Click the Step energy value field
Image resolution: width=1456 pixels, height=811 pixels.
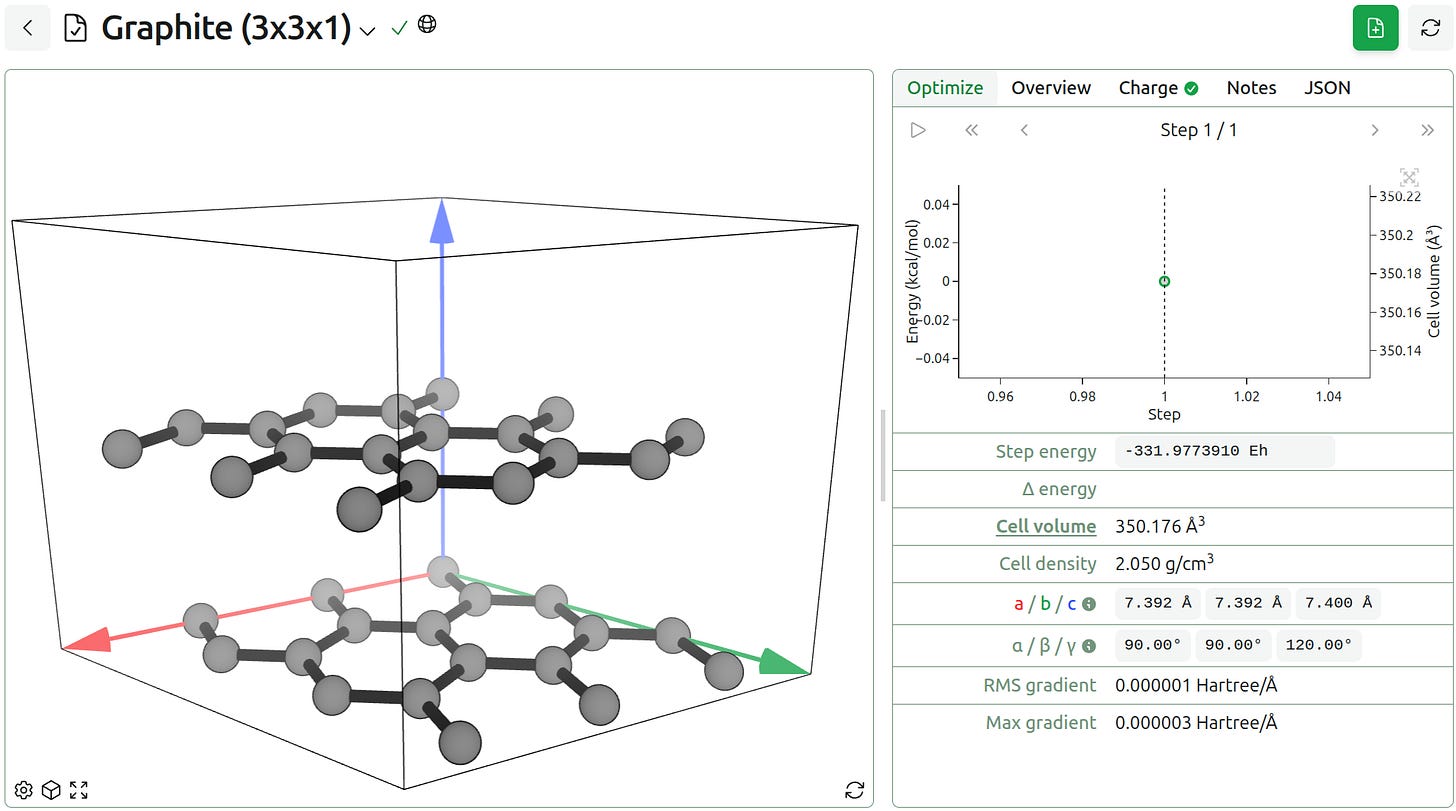[1224, 451]
